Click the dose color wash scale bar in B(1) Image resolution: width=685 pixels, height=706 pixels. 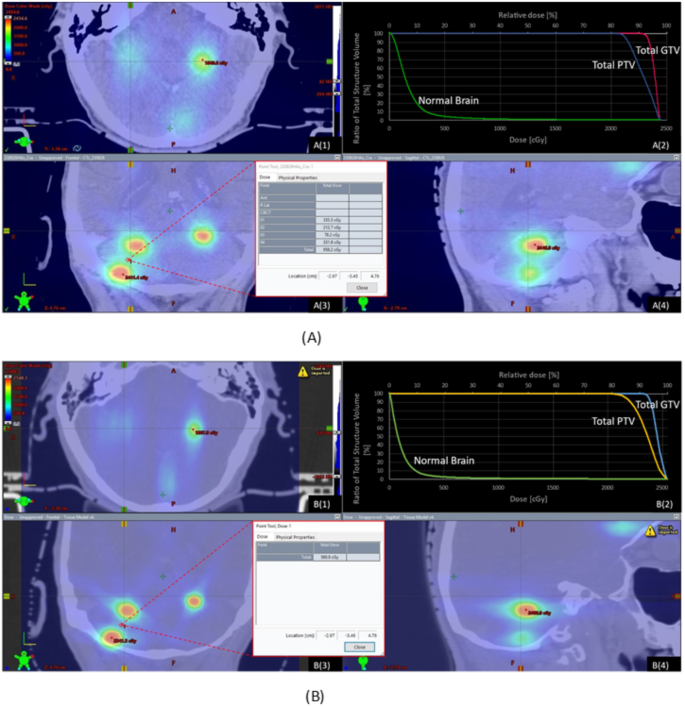click(x=8, y=398)
